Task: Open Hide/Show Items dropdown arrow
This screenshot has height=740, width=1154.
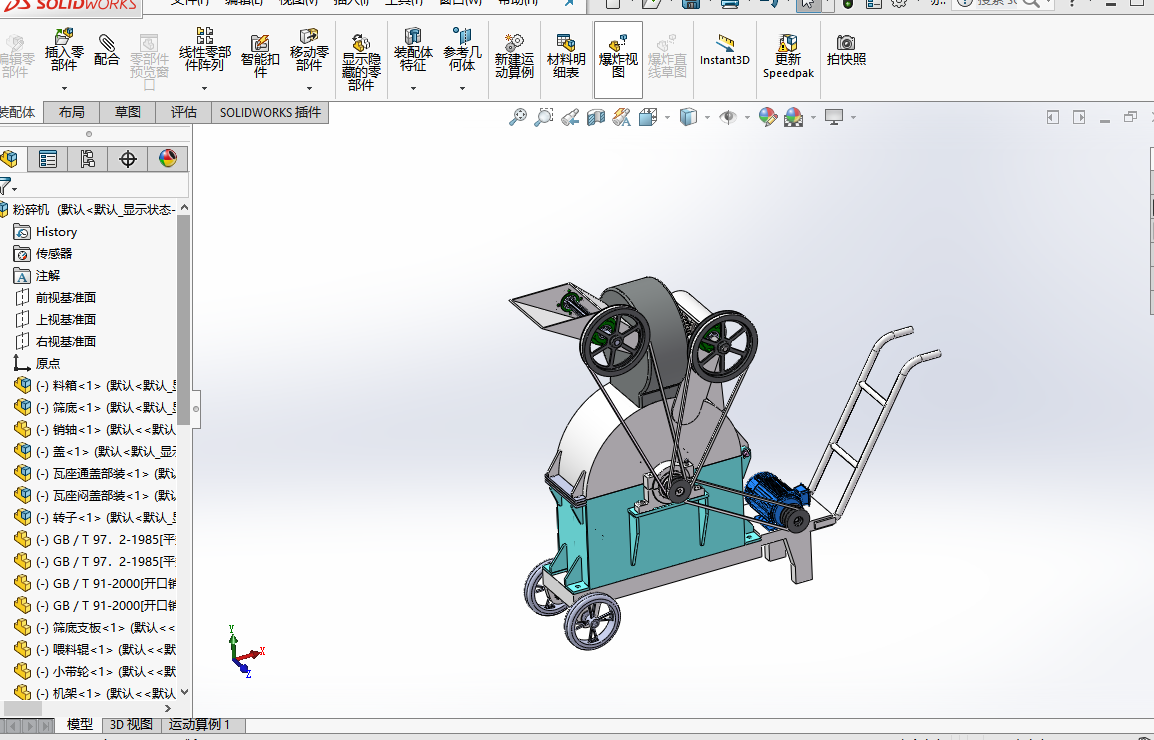Action: [x=747, y=117]
